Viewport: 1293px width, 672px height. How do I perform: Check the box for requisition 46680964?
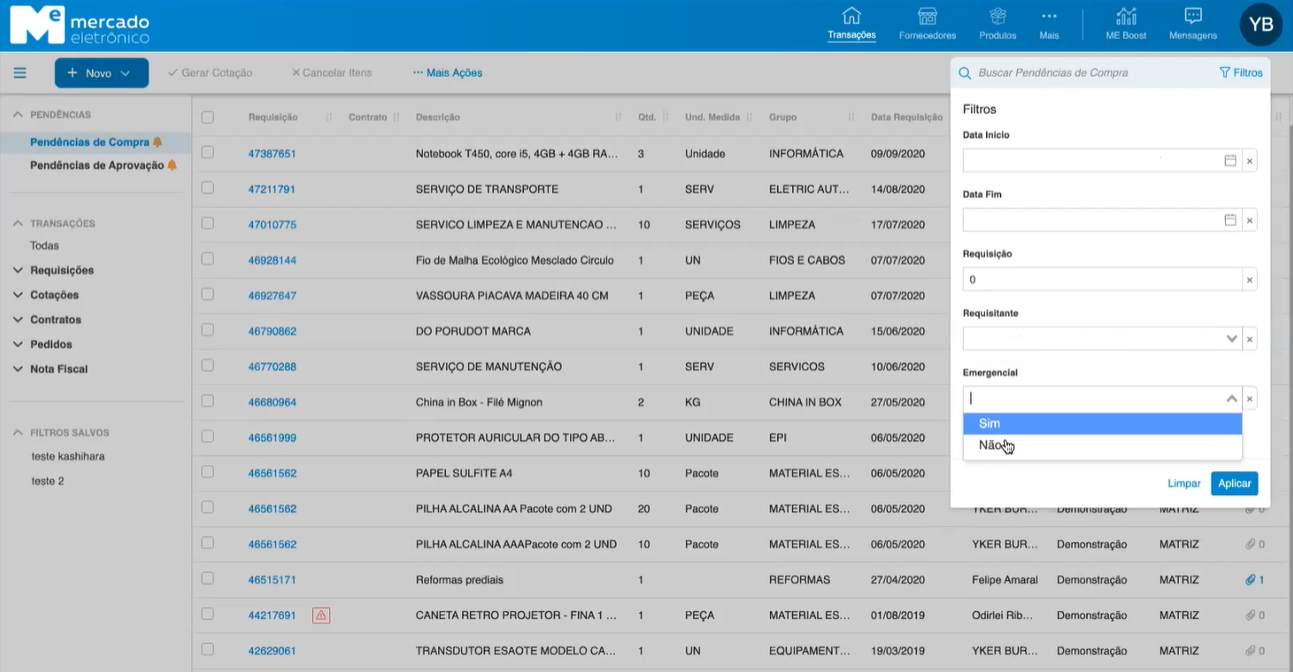[207, 401]
